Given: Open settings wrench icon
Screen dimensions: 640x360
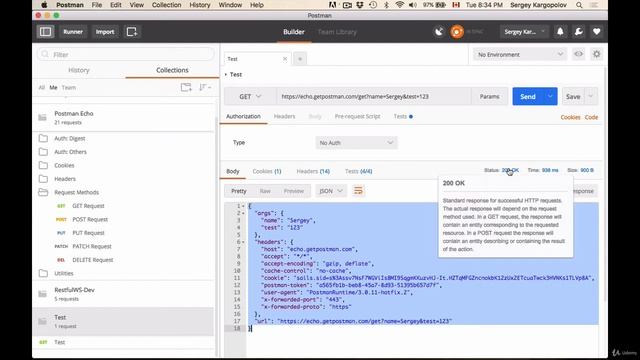Looking at the screenshot, I should tap(578, 32).
